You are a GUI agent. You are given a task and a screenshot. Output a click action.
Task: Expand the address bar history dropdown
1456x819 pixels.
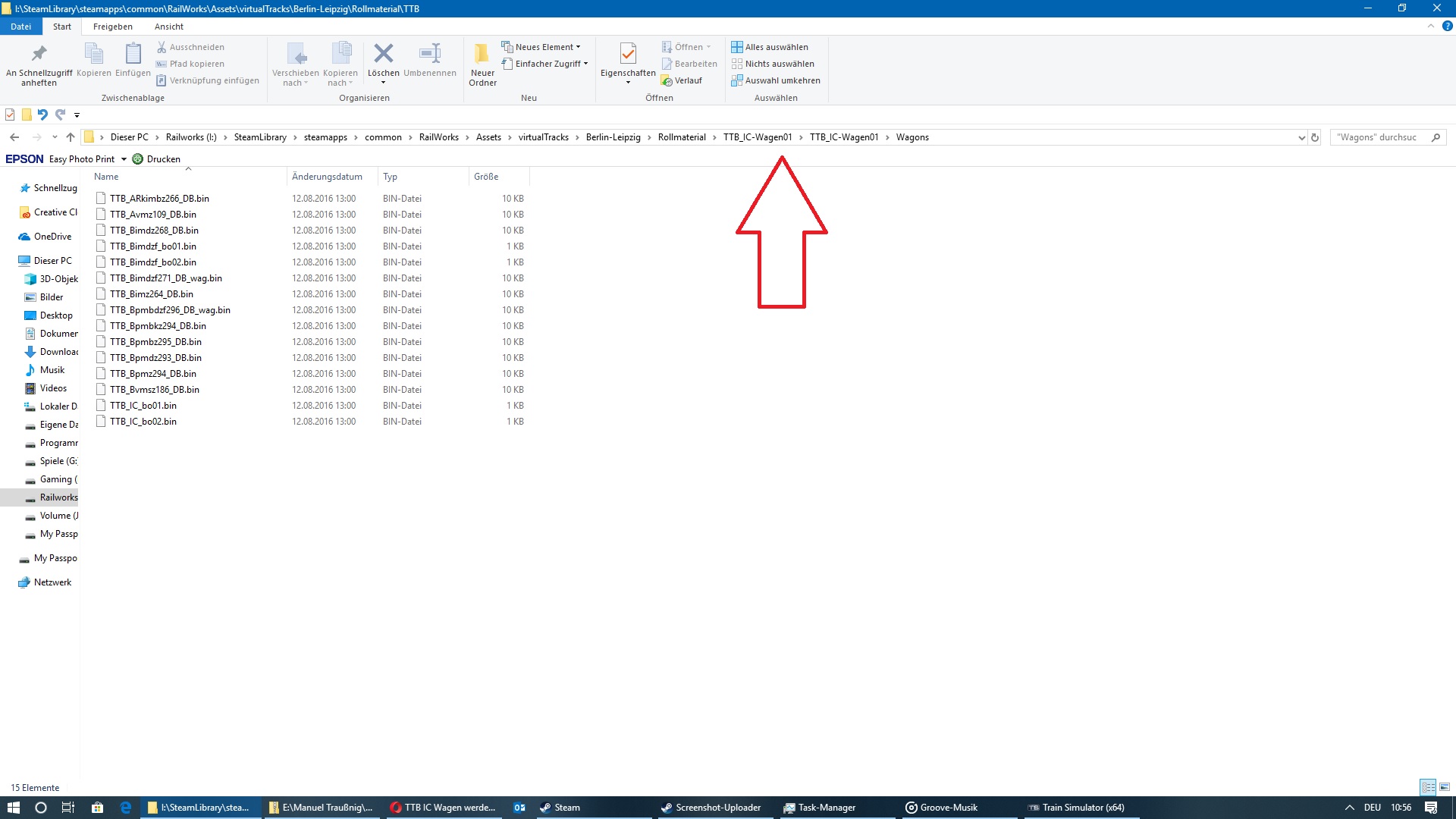(1301, 137)
